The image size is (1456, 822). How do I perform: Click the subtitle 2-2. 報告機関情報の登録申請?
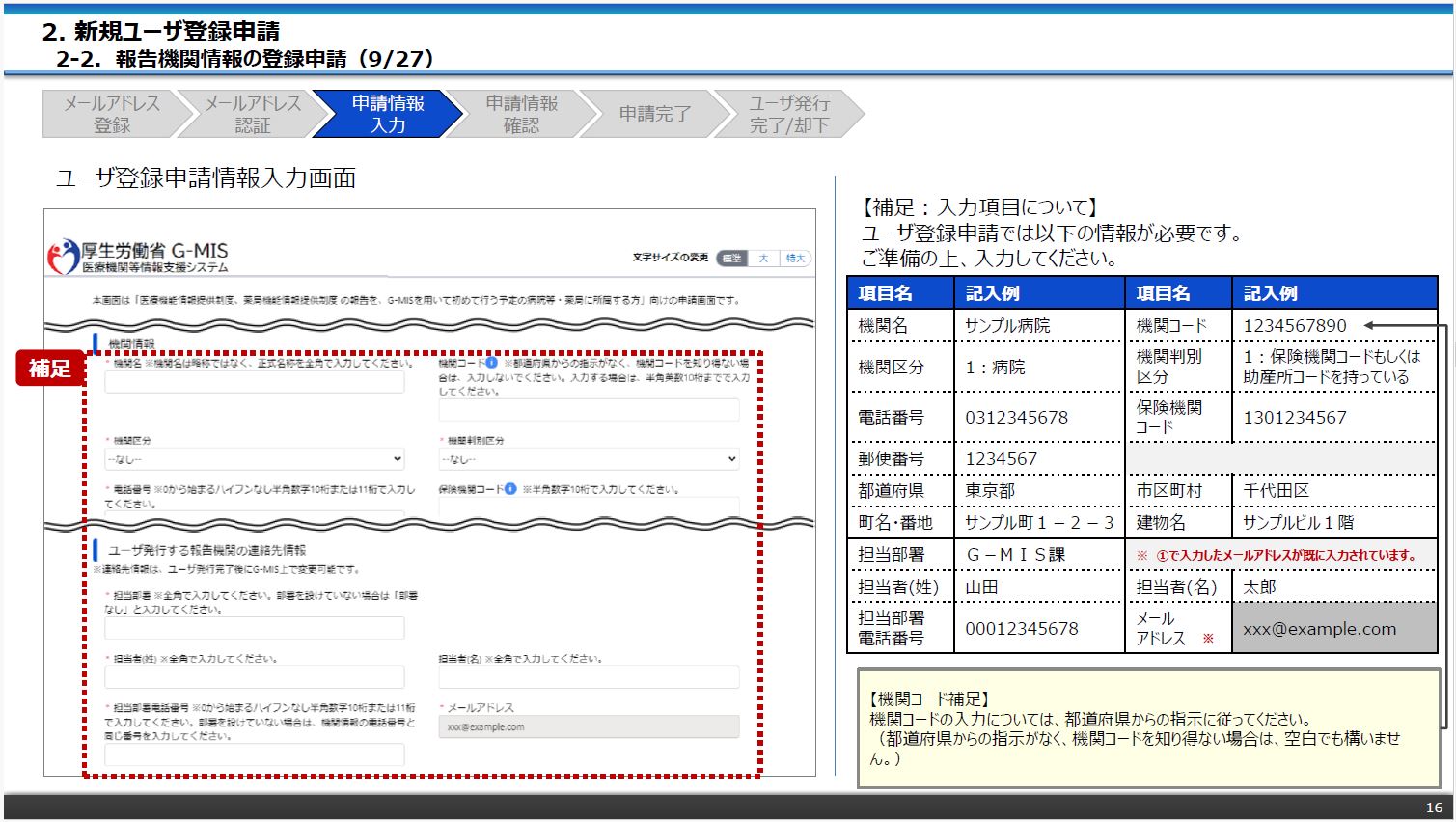coord(244,59)
